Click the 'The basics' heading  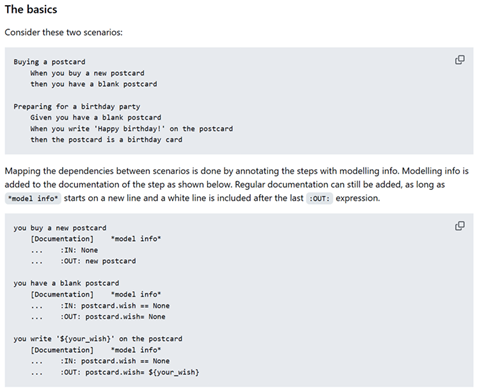(31, 9)
